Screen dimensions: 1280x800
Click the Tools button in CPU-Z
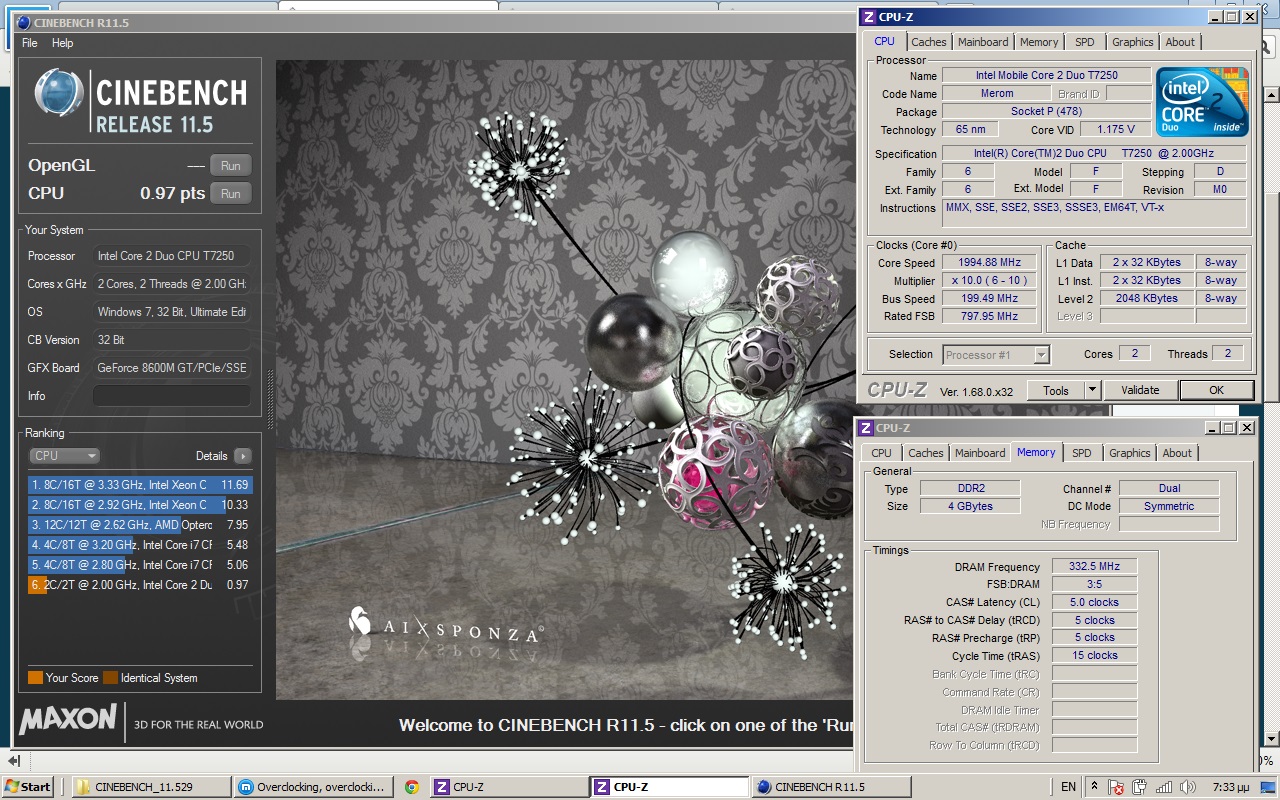coord(1056,390)
